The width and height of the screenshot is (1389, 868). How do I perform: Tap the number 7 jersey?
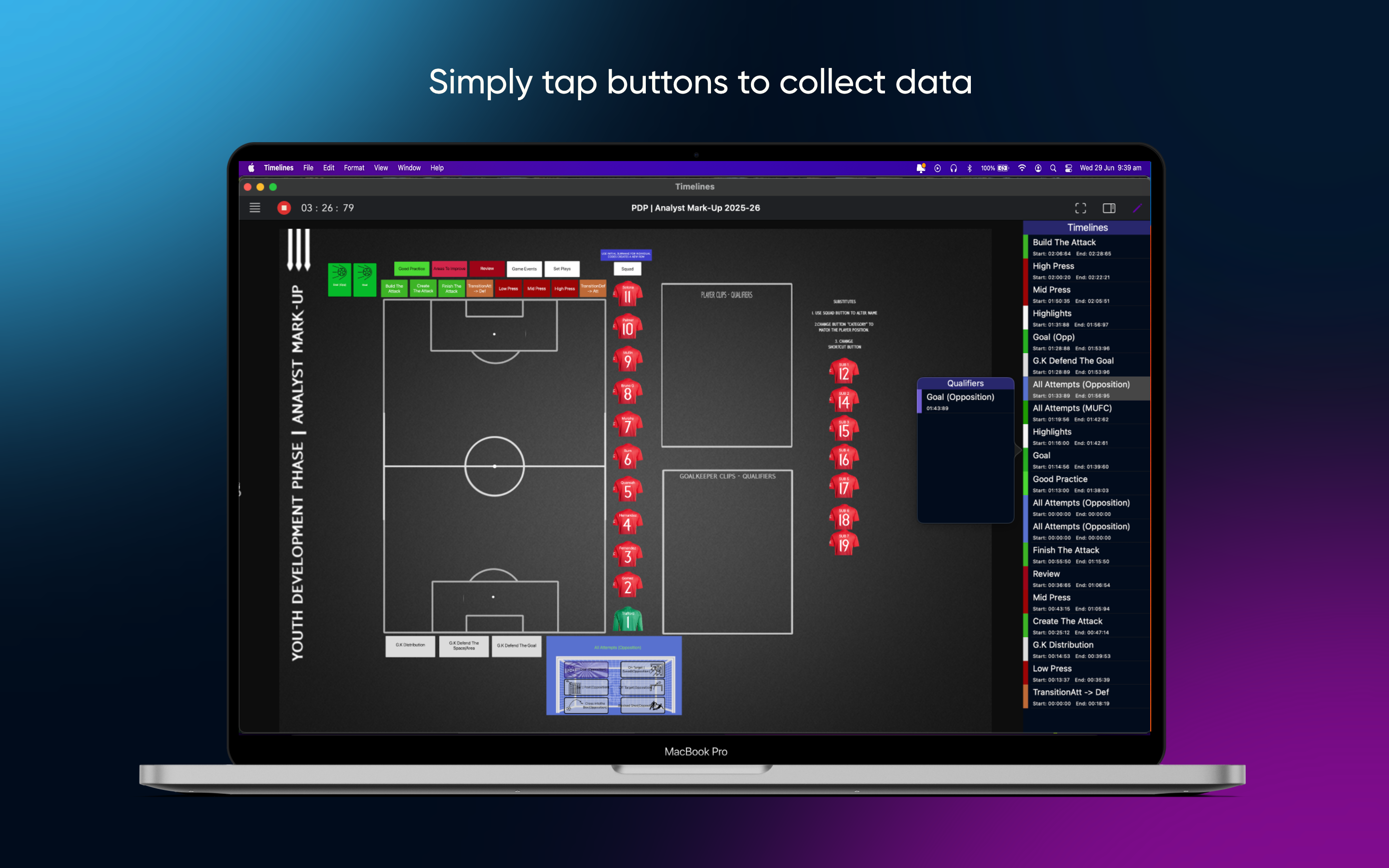(627, 425)
